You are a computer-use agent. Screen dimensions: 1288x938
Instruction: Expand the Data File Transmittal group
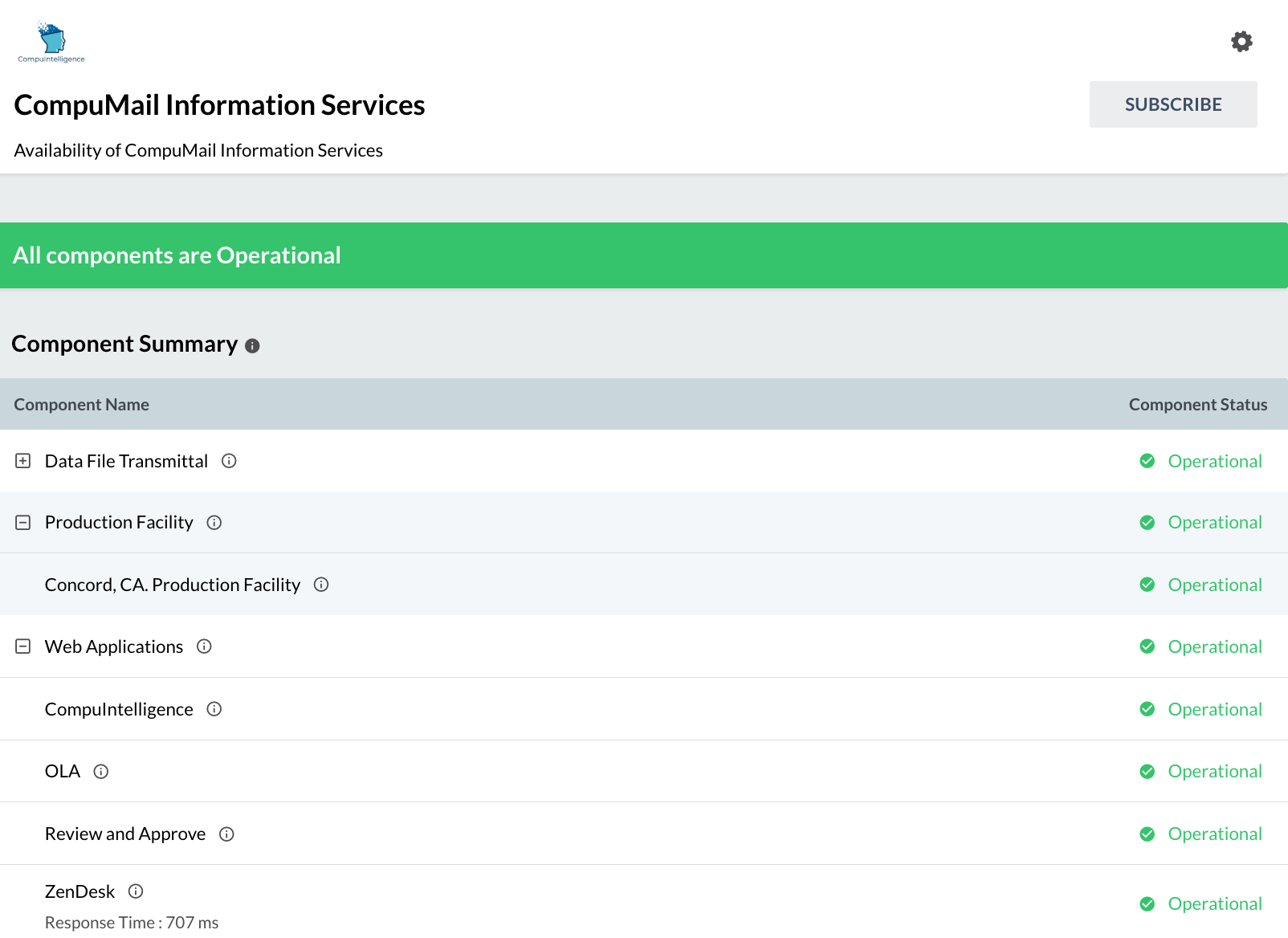[23, 461]
